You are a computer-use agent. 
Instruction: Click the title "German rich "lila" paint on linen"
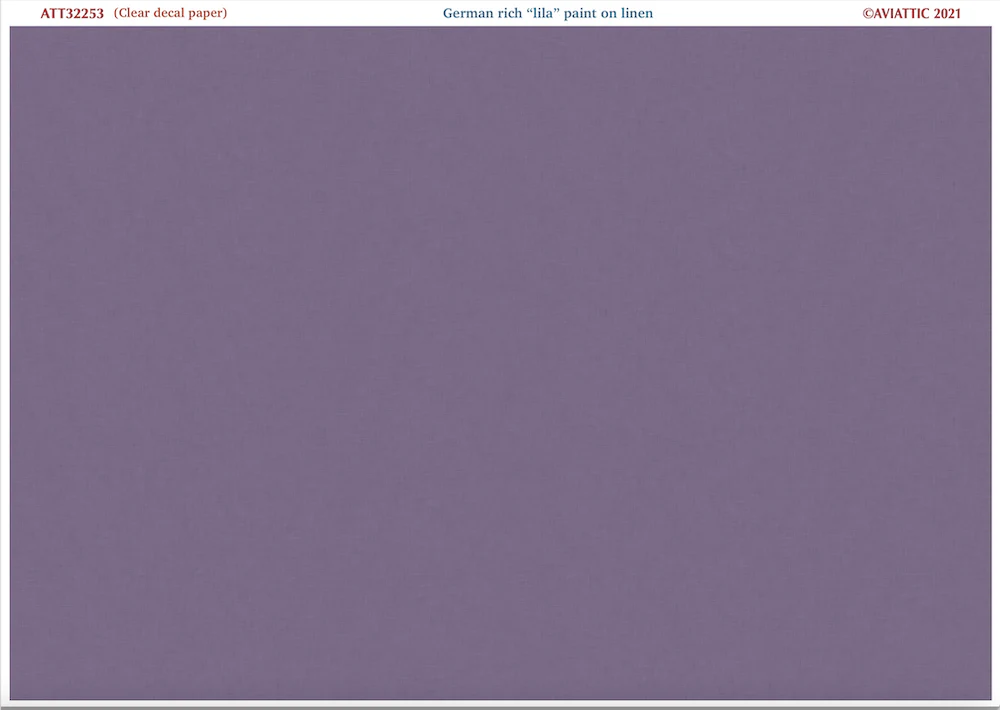coord(548,13)
